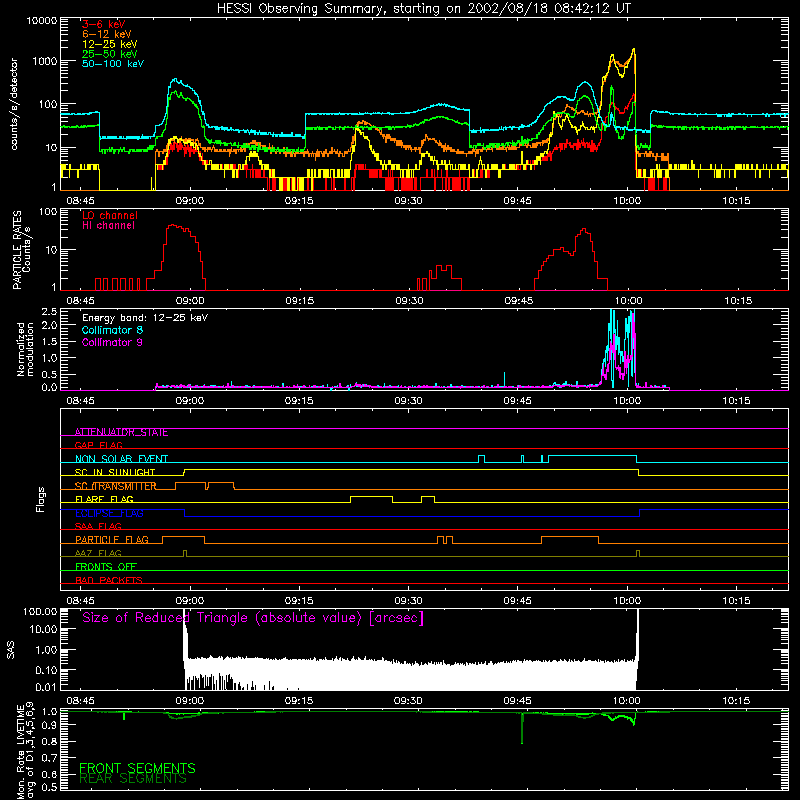Click the FRONT SEGMENTS legend label

[x=137, y=768]
